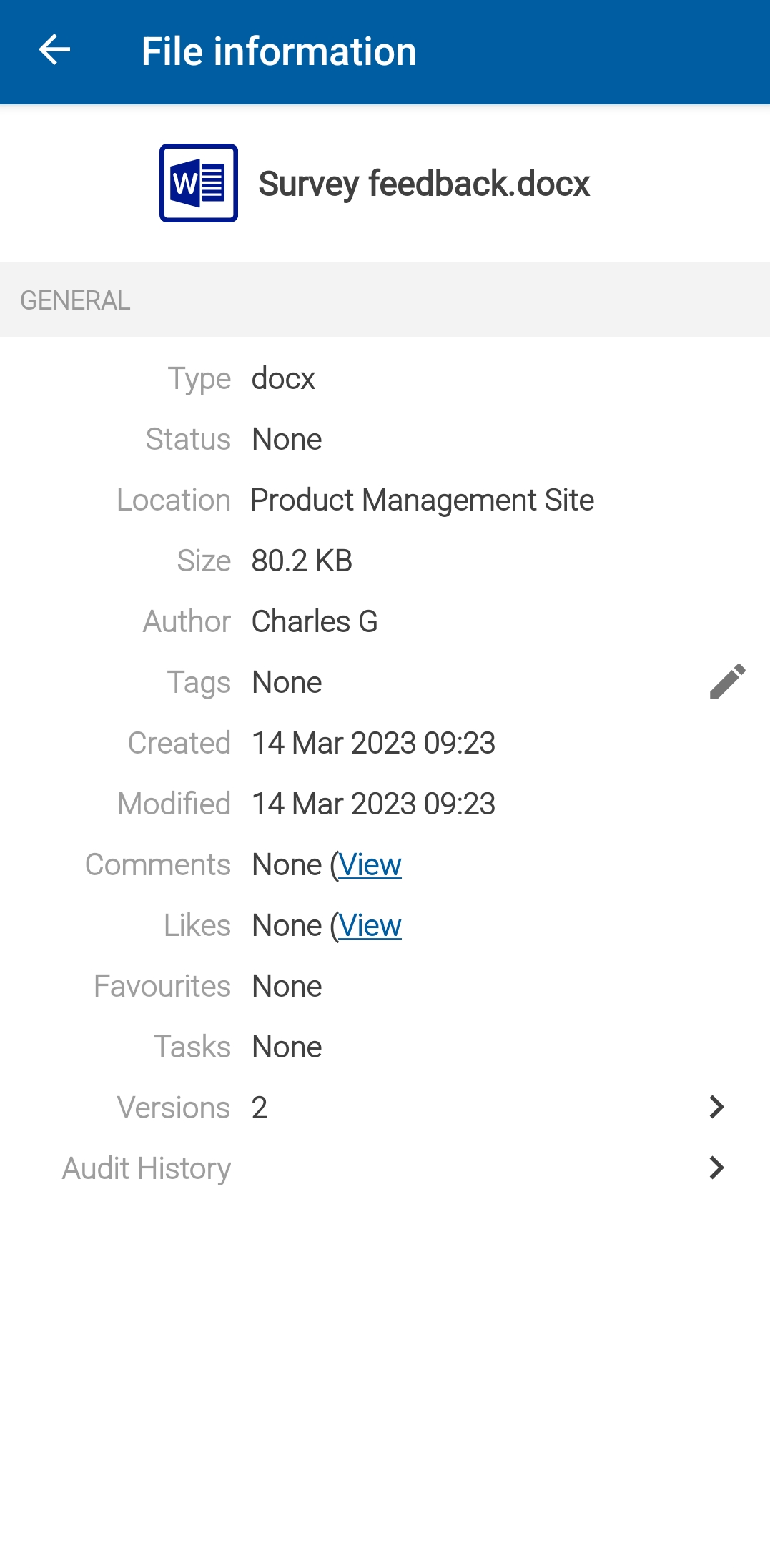Select the Survey feedback.docx file name

pyautogui.click(x=424, y=184)
